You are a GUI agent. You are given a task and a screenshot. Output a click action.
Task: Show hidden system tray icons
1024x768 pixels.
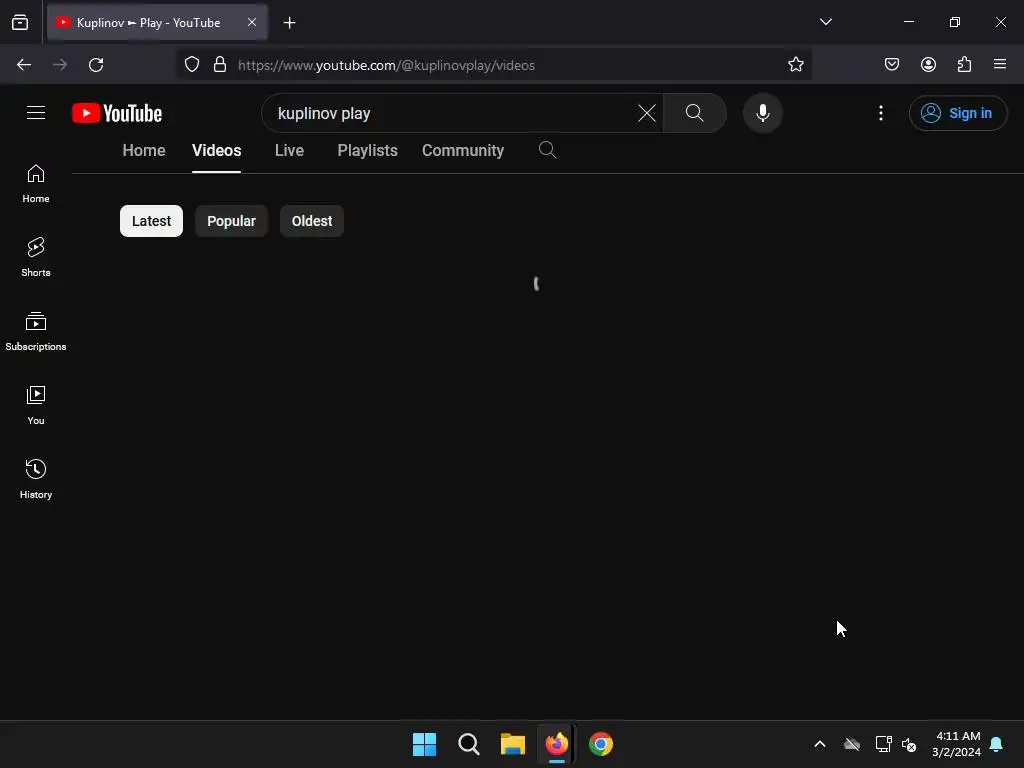coord(820,744)
